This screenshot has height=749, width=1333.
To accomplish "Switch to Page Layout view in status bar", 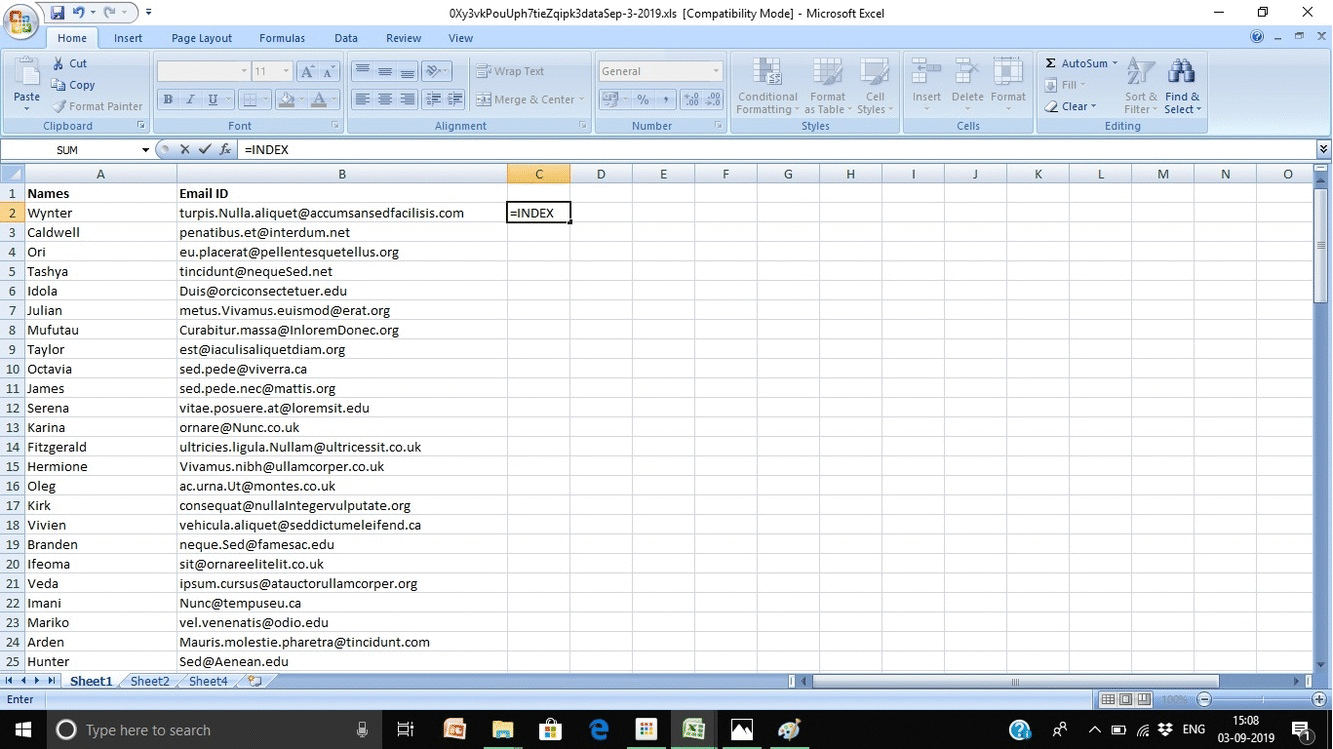I will point(1126,700).
